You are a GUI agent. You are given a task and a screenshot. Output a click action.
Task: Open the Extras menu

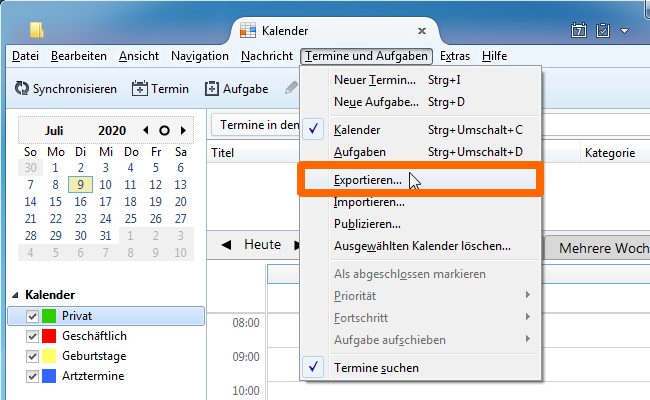tap(455, 56)
